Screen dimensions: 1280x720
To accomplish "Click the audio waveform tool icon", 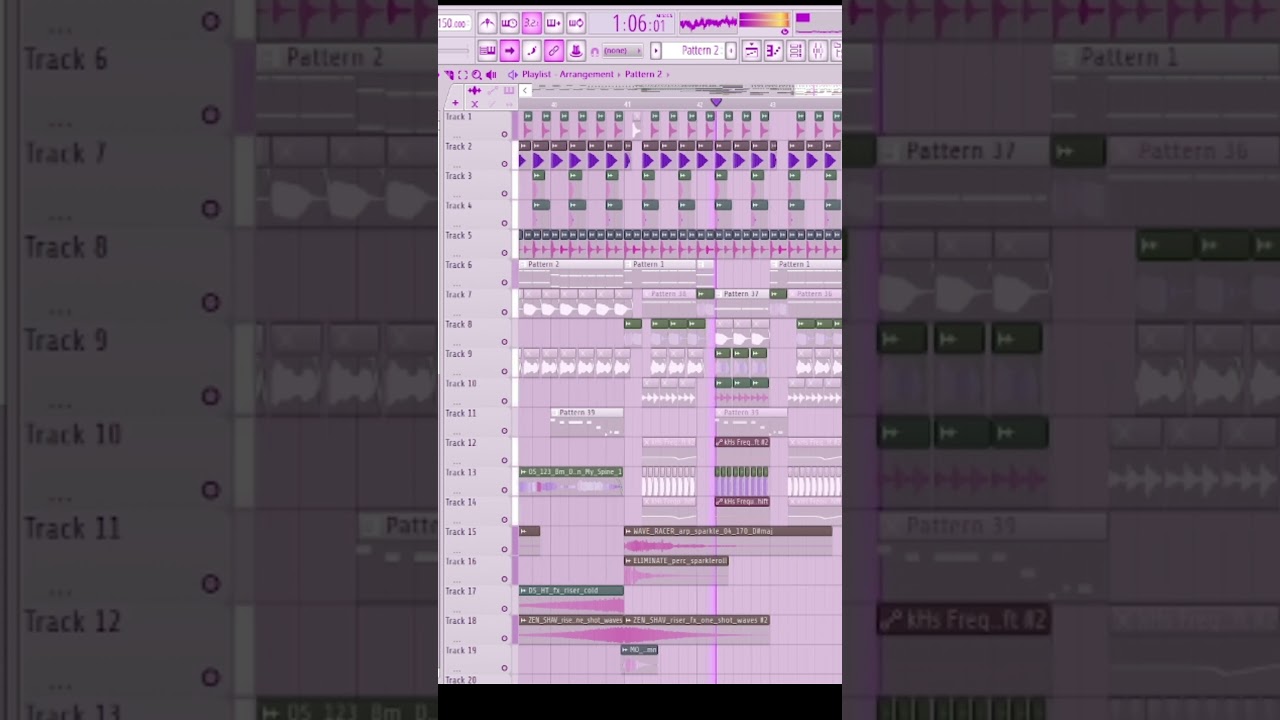I will click(474, 91).
